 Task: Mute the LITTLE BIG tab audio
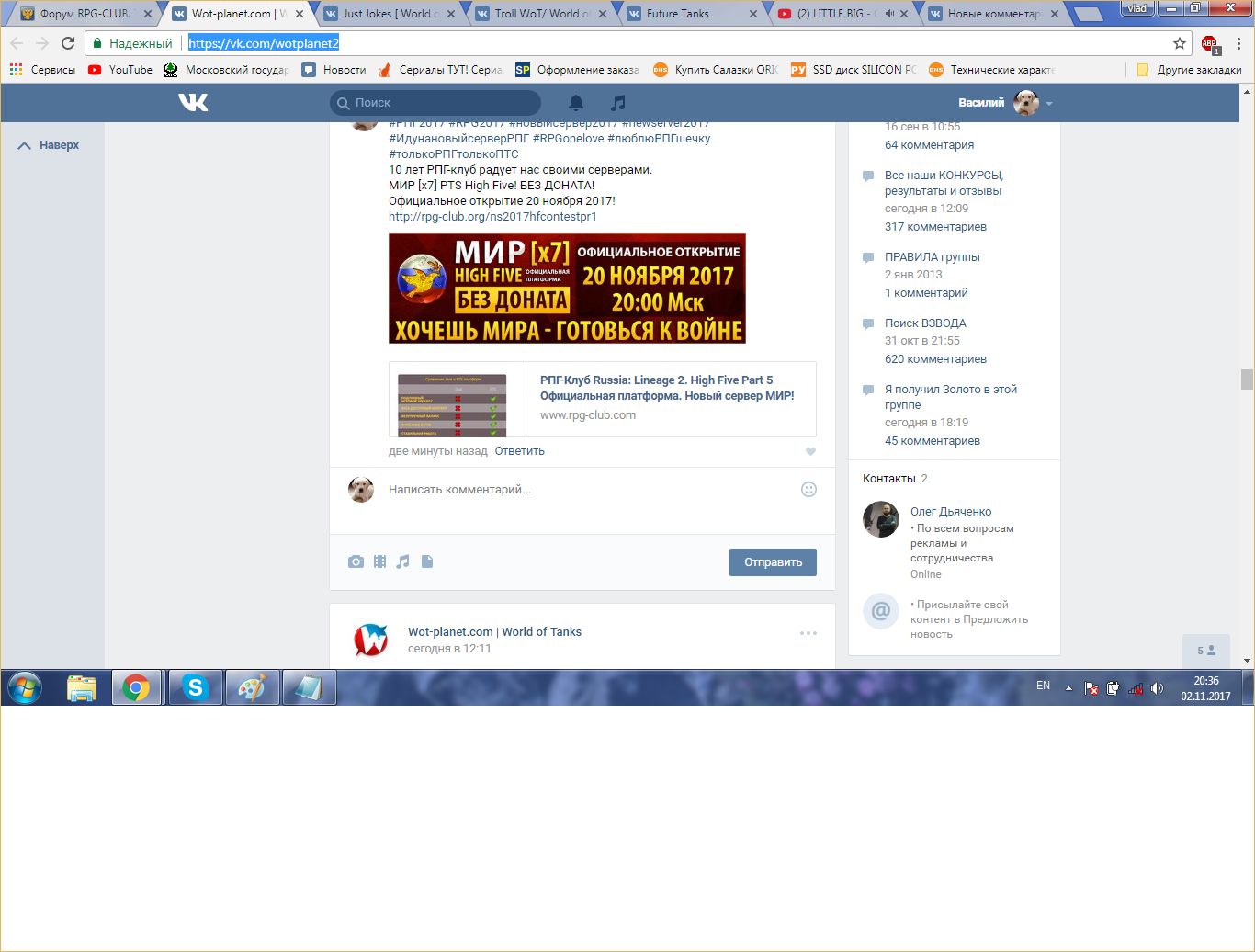pos(889,14)
